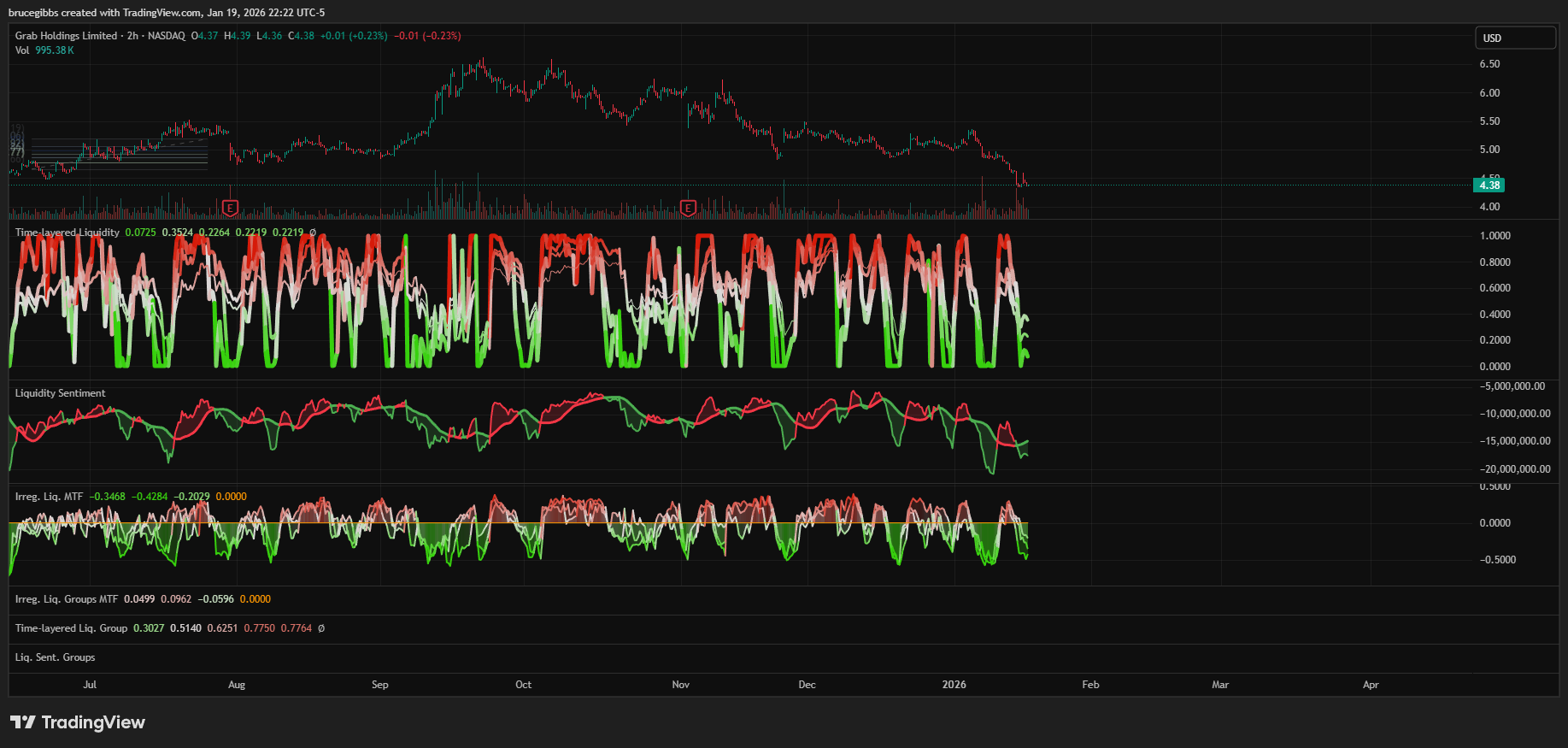Expand the Irreg. Liq. Groups MTF collapsed pane

click(x=66, y=599)
